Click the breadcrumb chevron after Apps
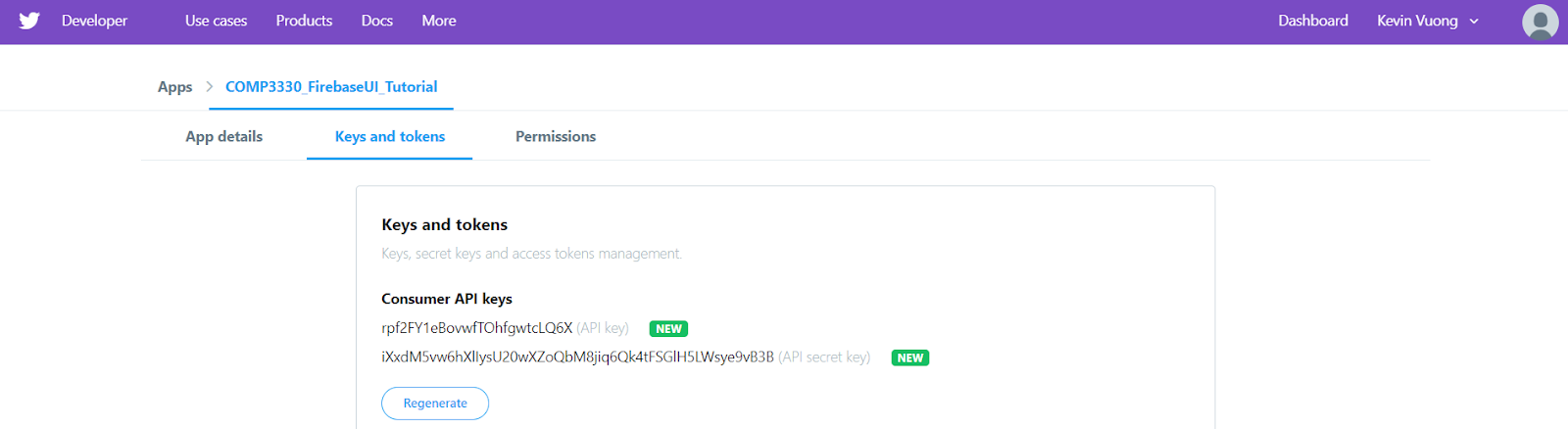Image resolution: width=1568 pixels, height=429 pixels. [210, 87]
